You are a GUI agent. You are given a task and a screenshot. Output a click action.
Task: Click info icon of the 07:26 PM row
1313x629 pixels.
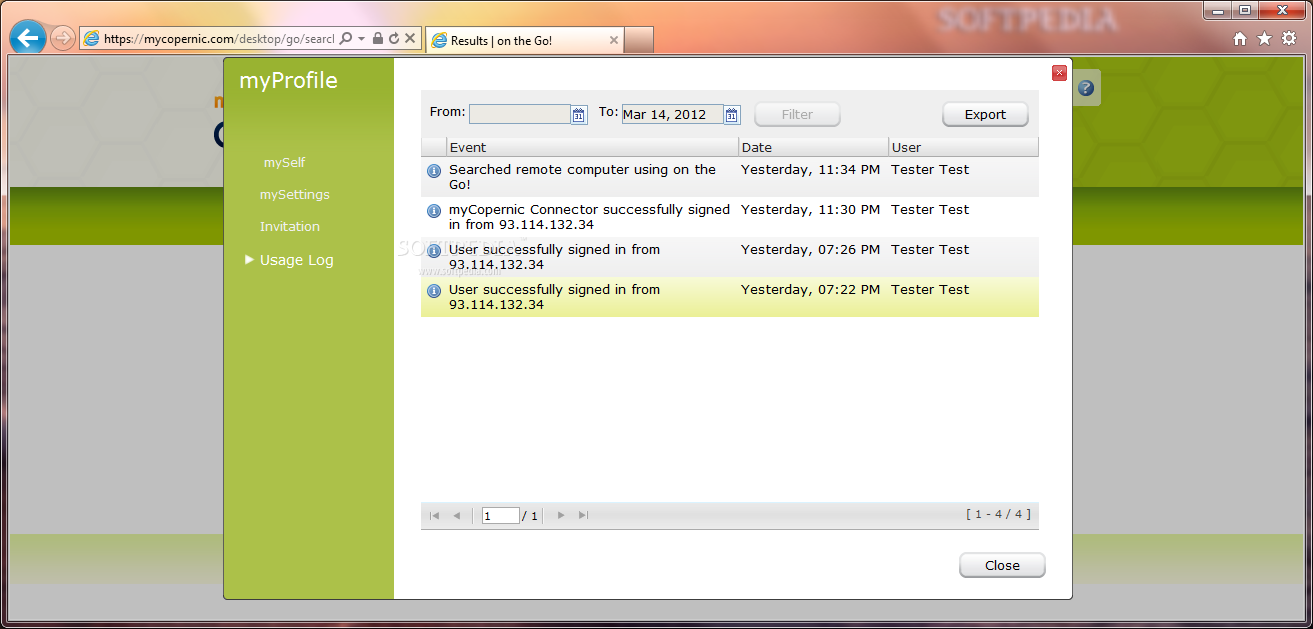tap(434, 251)
